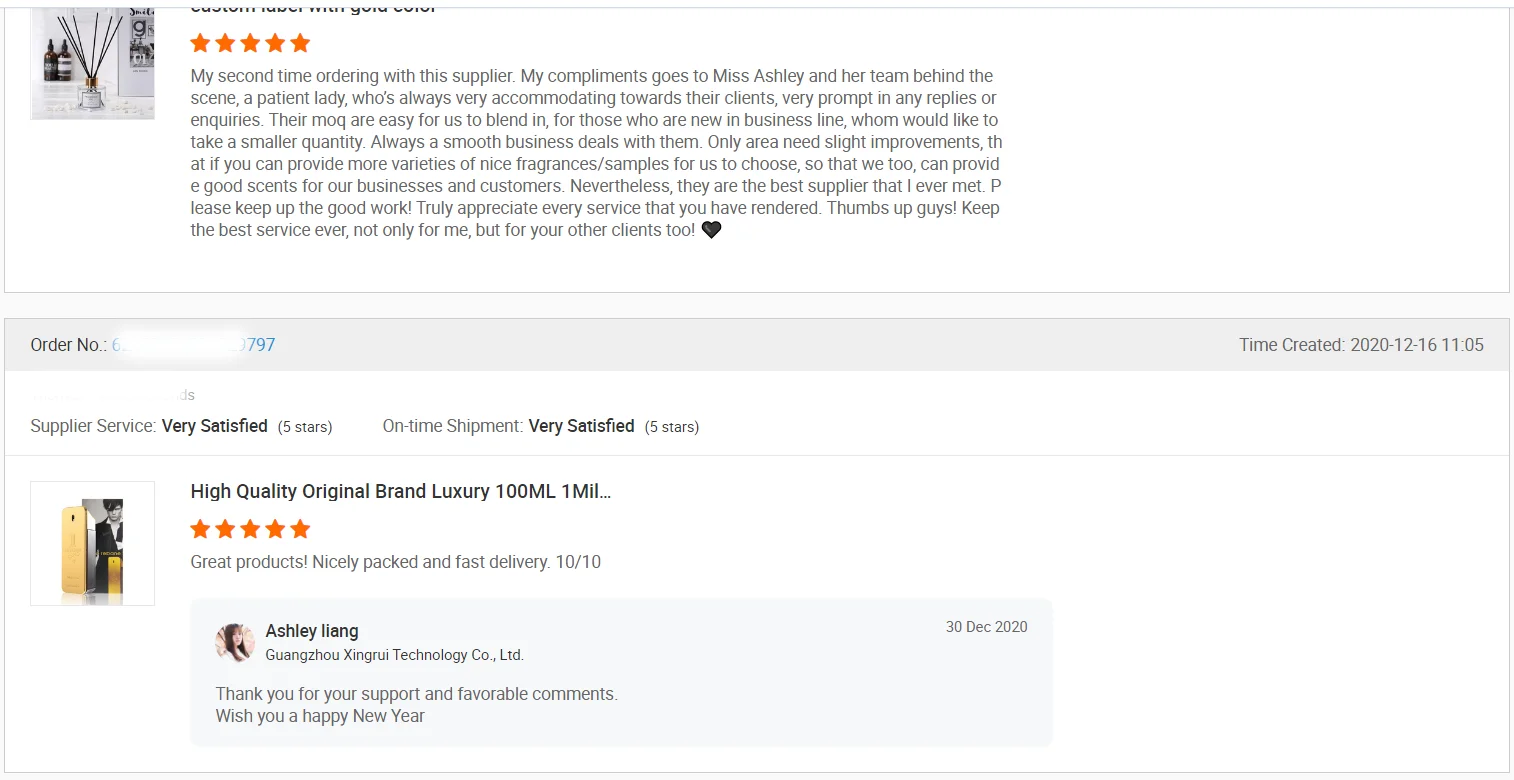Click the On-time Shipment Very Satisfied rating
The width and height of the screenshot is (1514, 780).
tap(581, 426)
